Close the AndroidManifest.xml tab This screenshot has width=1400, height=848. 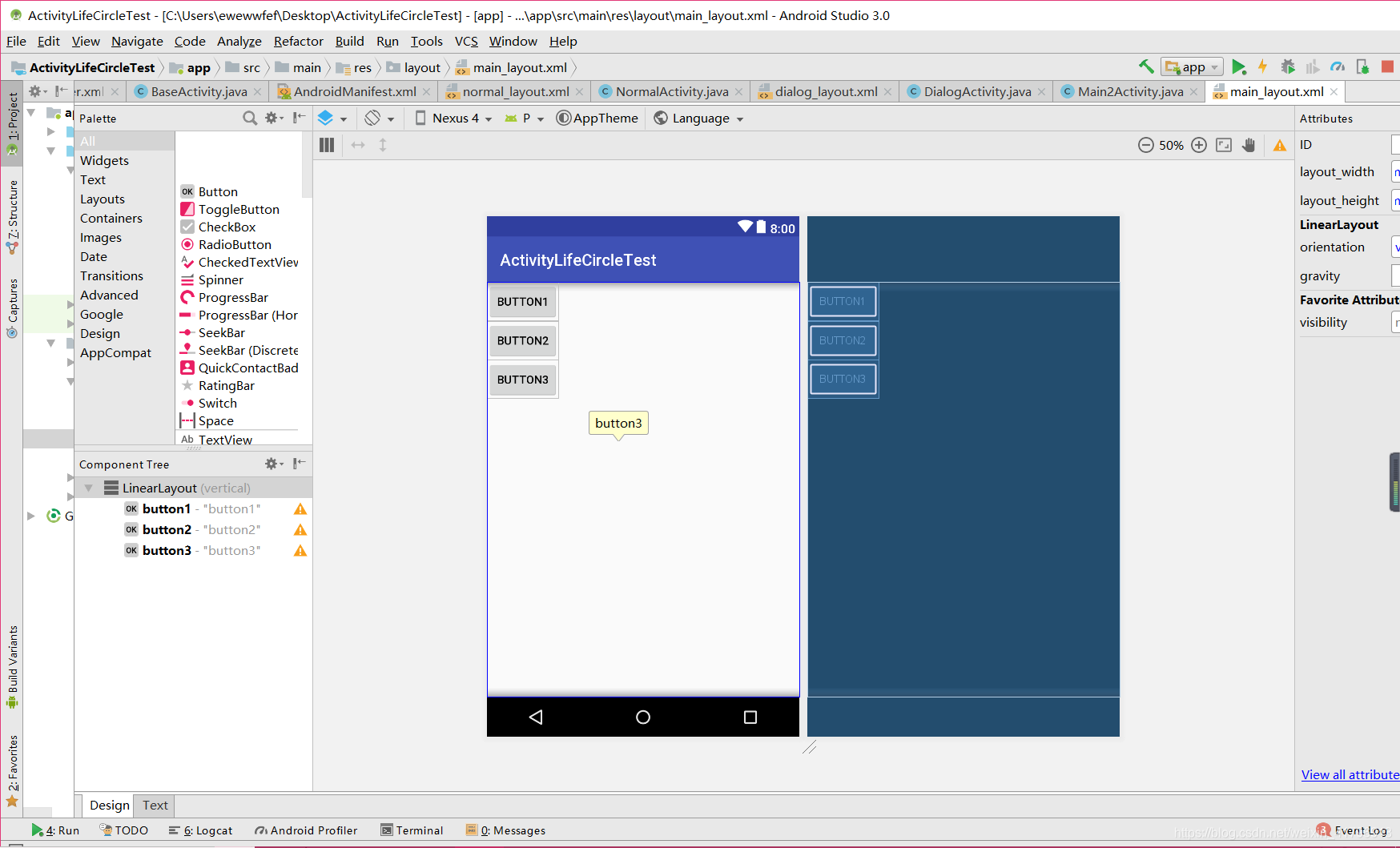(x=426, y=92)
